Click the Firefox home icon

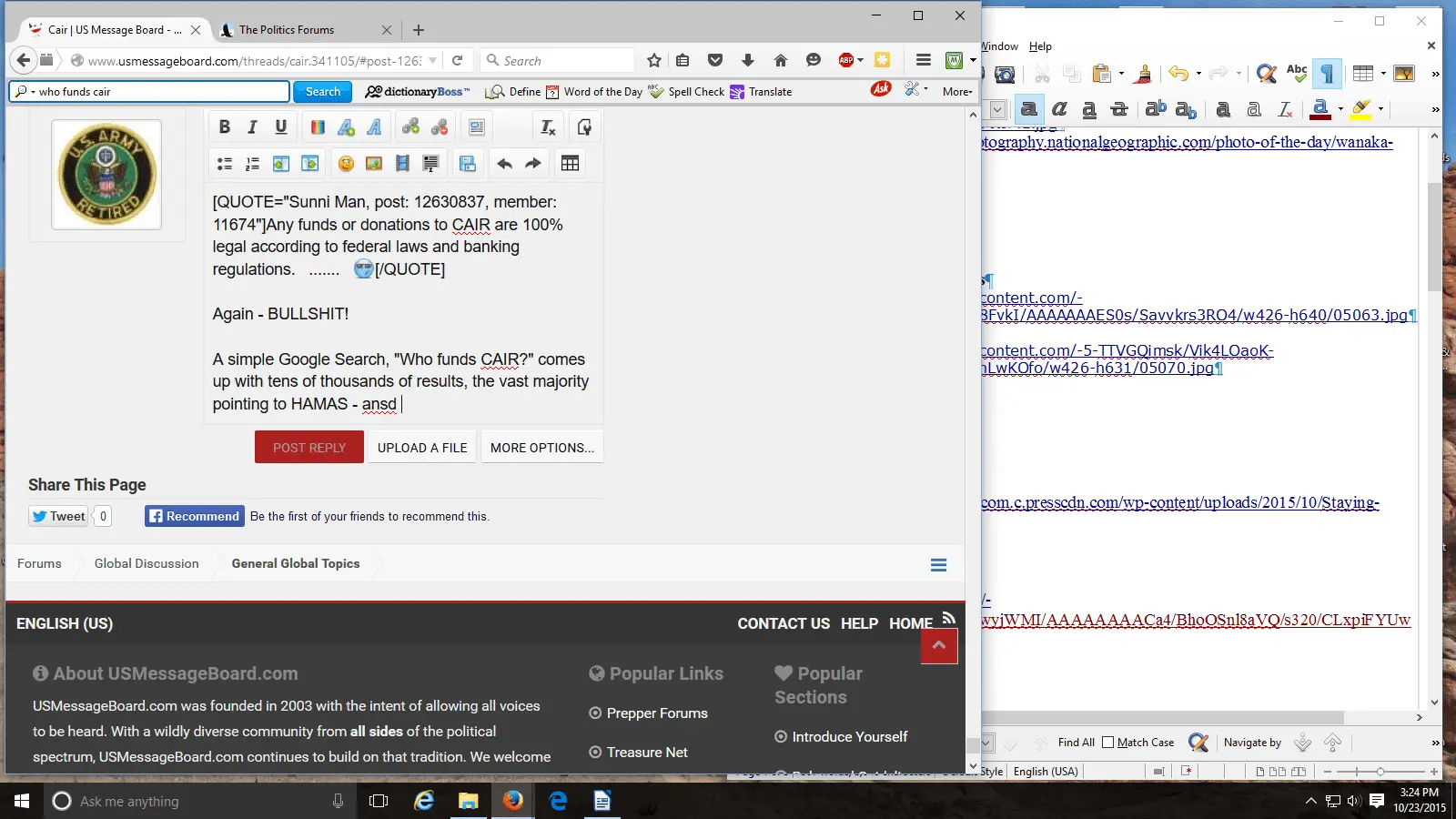tap(780, 61)
